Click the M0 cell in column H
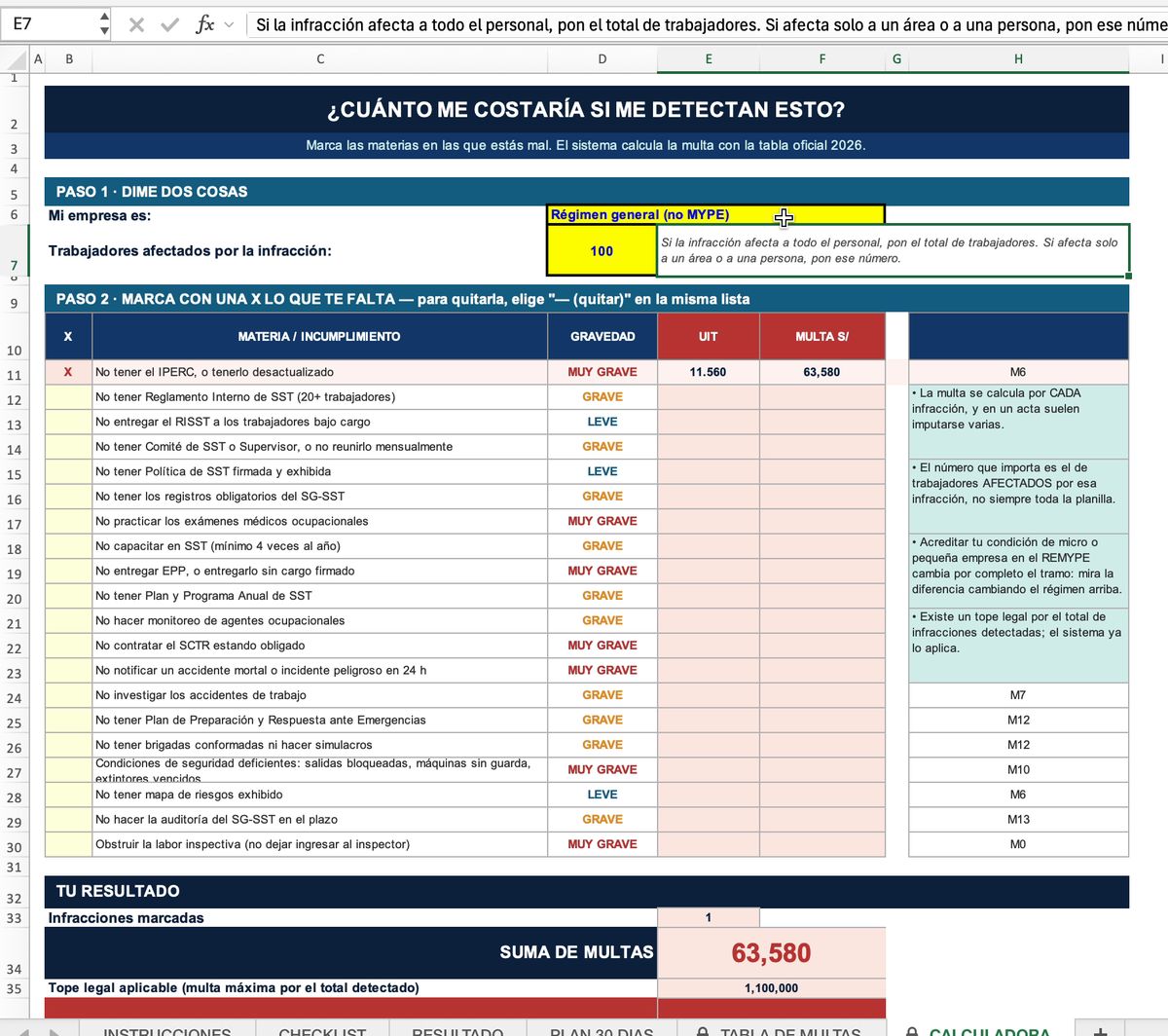This screenshot has width=1168, height=1036. coord(1018,844)
